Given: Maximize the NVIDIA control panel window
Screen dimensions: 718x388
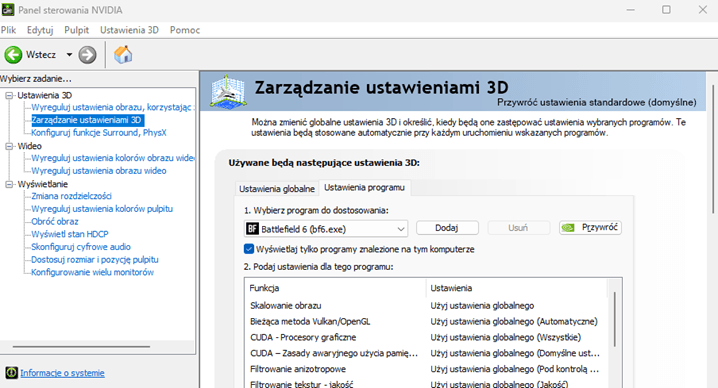Looking at the screenshot, I should 666,10.
